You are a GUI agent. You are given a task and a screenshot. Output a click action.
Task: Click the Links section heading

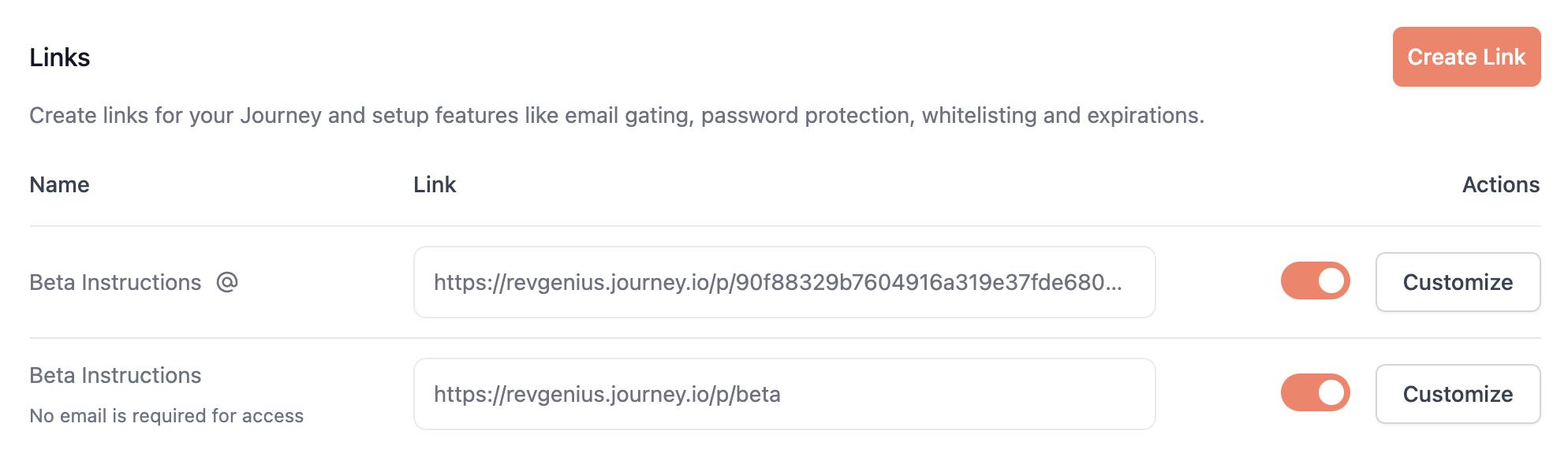point(60,58)
